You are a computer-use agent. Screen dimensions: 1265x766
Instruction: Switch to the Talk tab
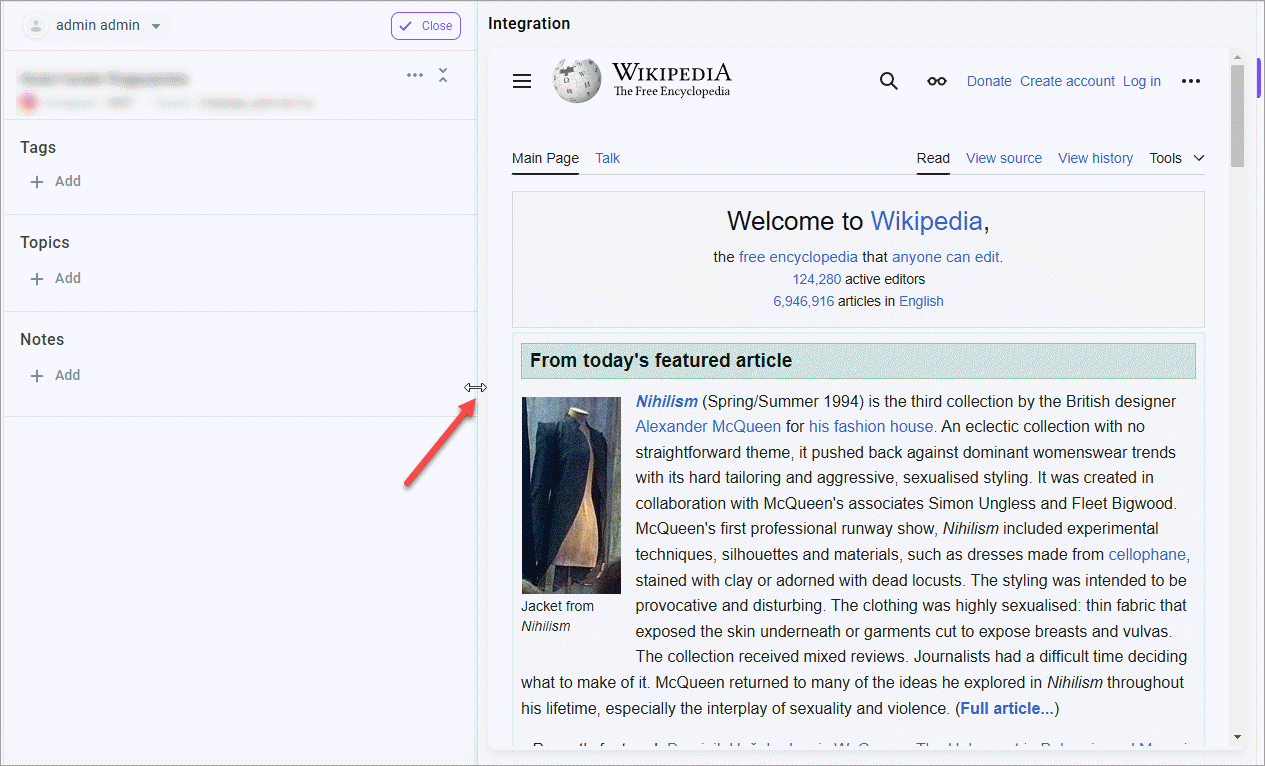(x=607, y=158)
